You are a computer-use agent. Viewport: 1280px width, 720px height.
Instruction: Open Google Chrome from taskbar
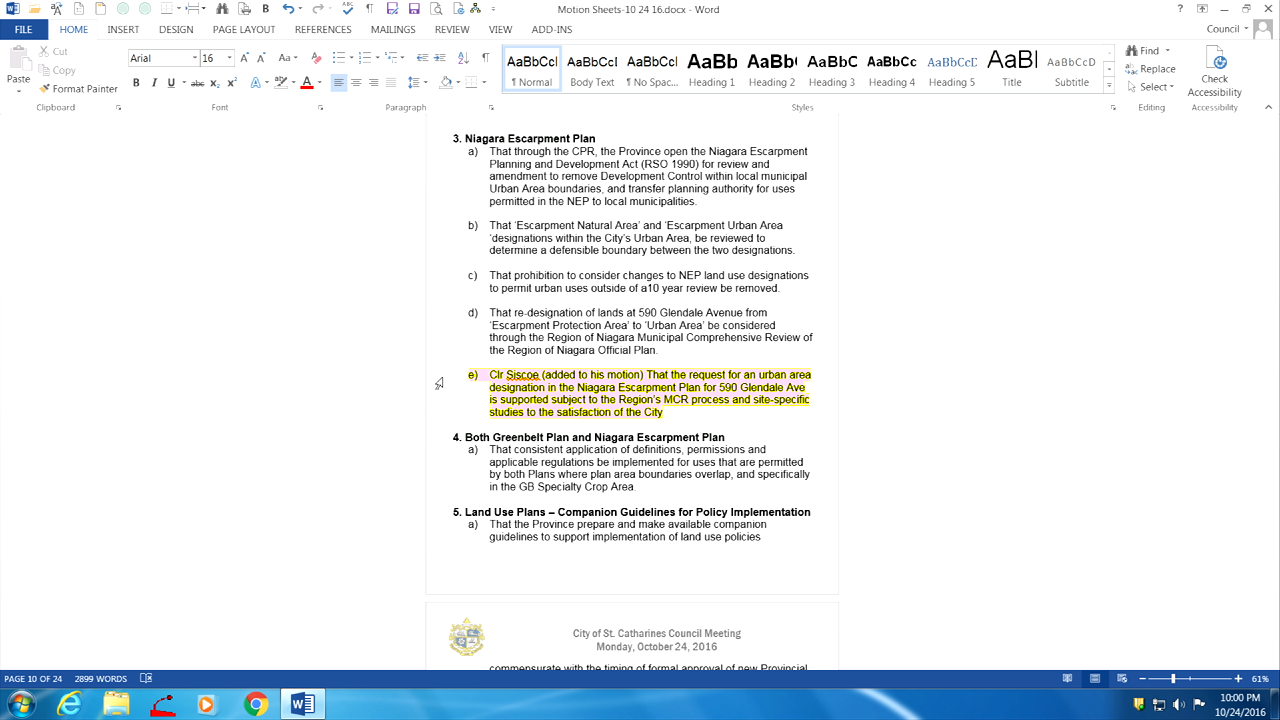pyautogui.click(x=256, y=705)
